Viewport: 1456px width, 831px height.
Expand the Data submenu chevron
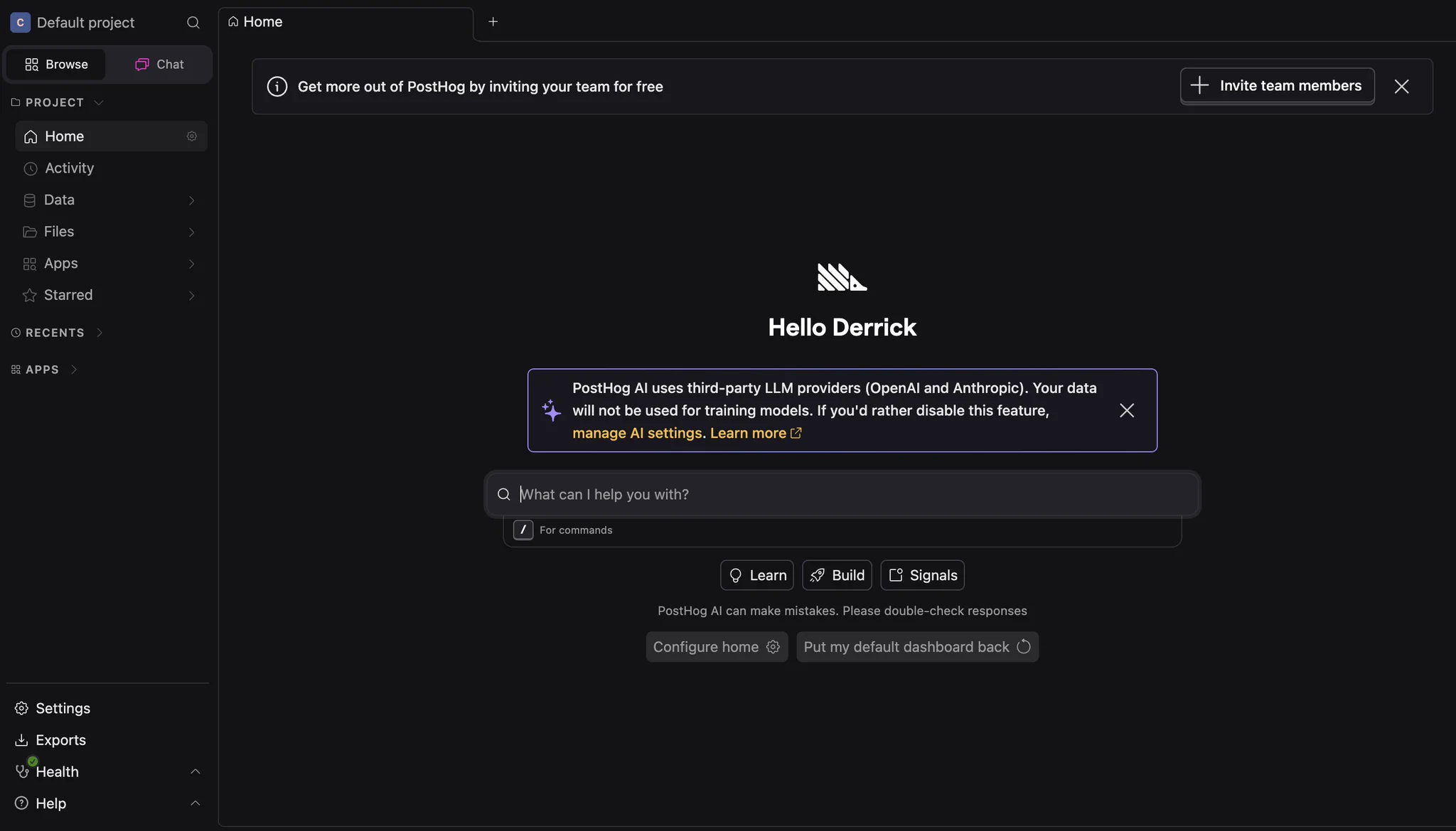(x=191, y=200)
